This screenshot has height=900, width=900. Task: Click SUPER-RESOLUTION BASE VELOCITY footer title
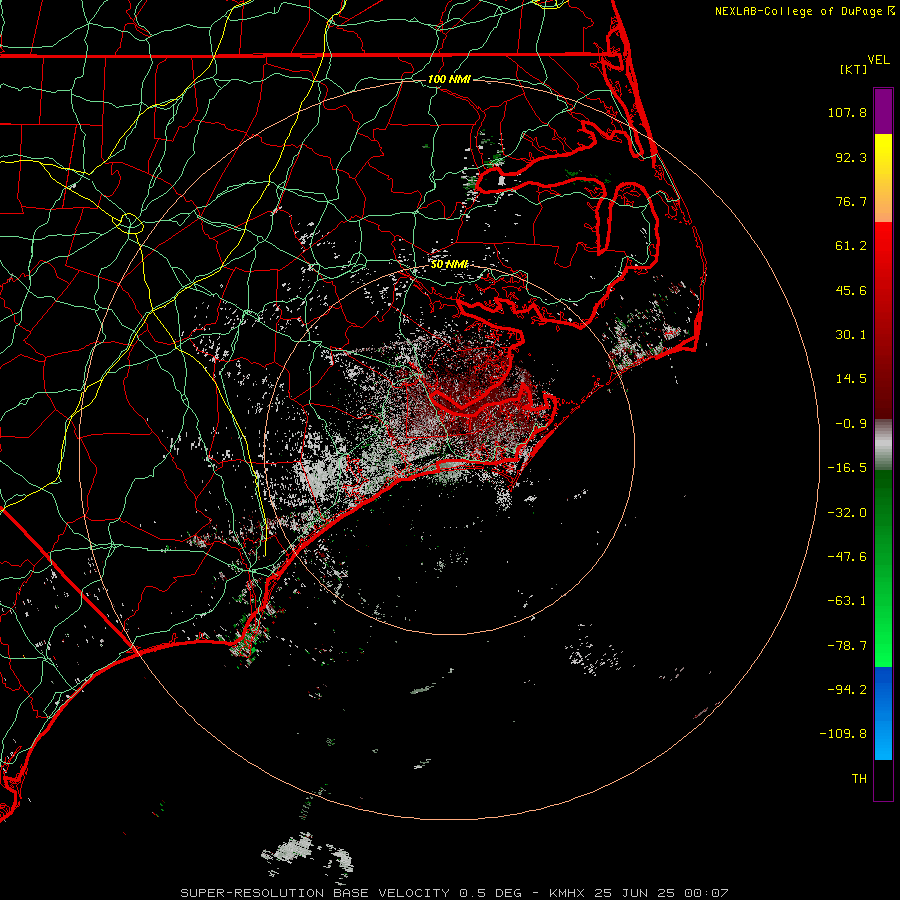pos(315,893)
